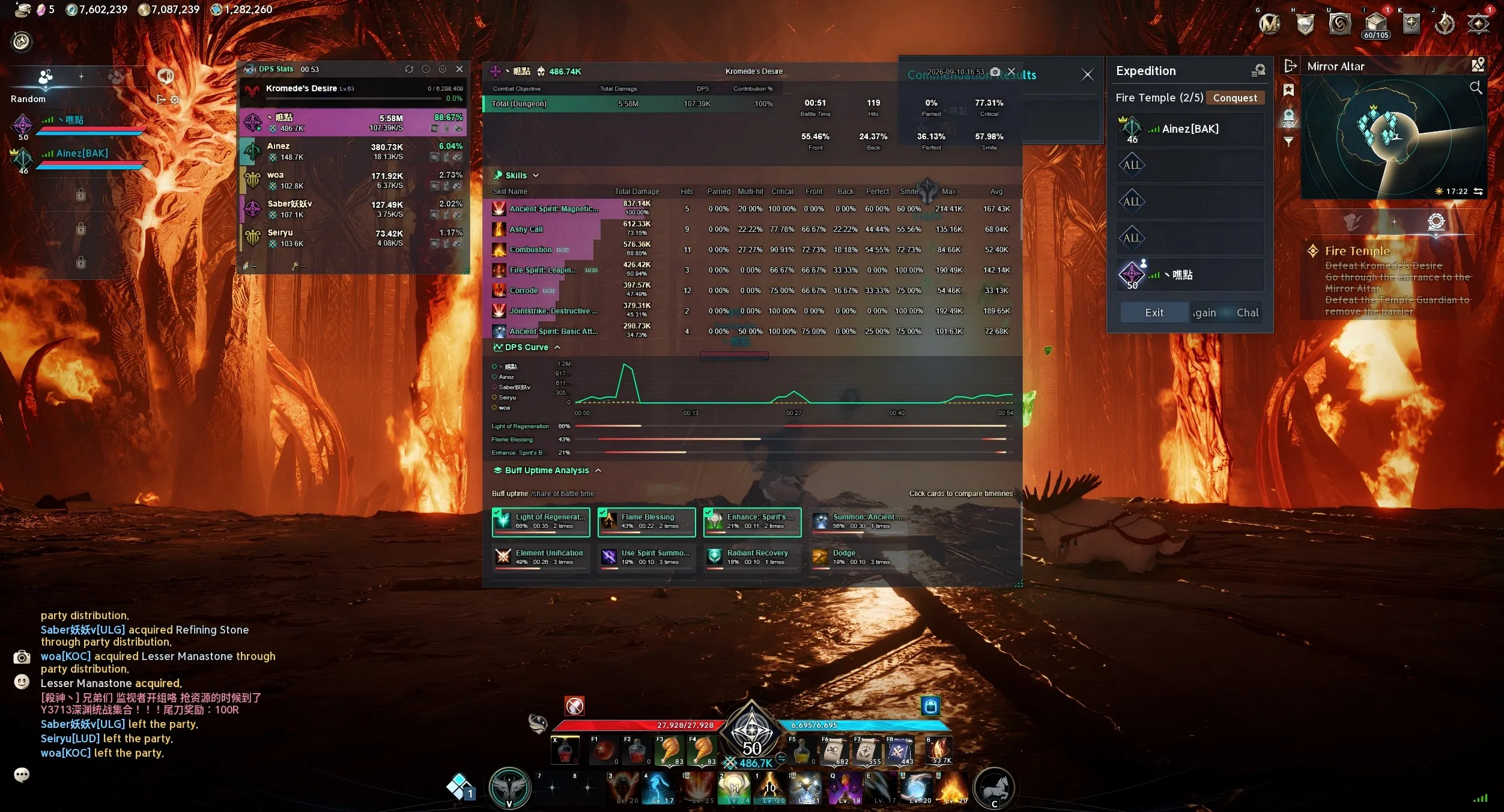Click the dungeon exit arrow icon left of Mirror Altar
This screenshot has width=1504, height=812.
tap(1290, 65)
